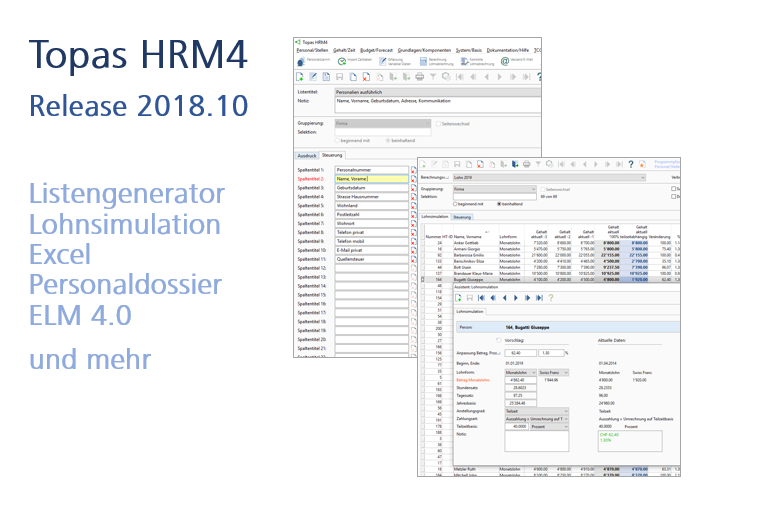Viewport: 778px width, 512px height.
Task: Click New record icon in Assistent Lohnsimulation dialog
Action: [458, 298]
